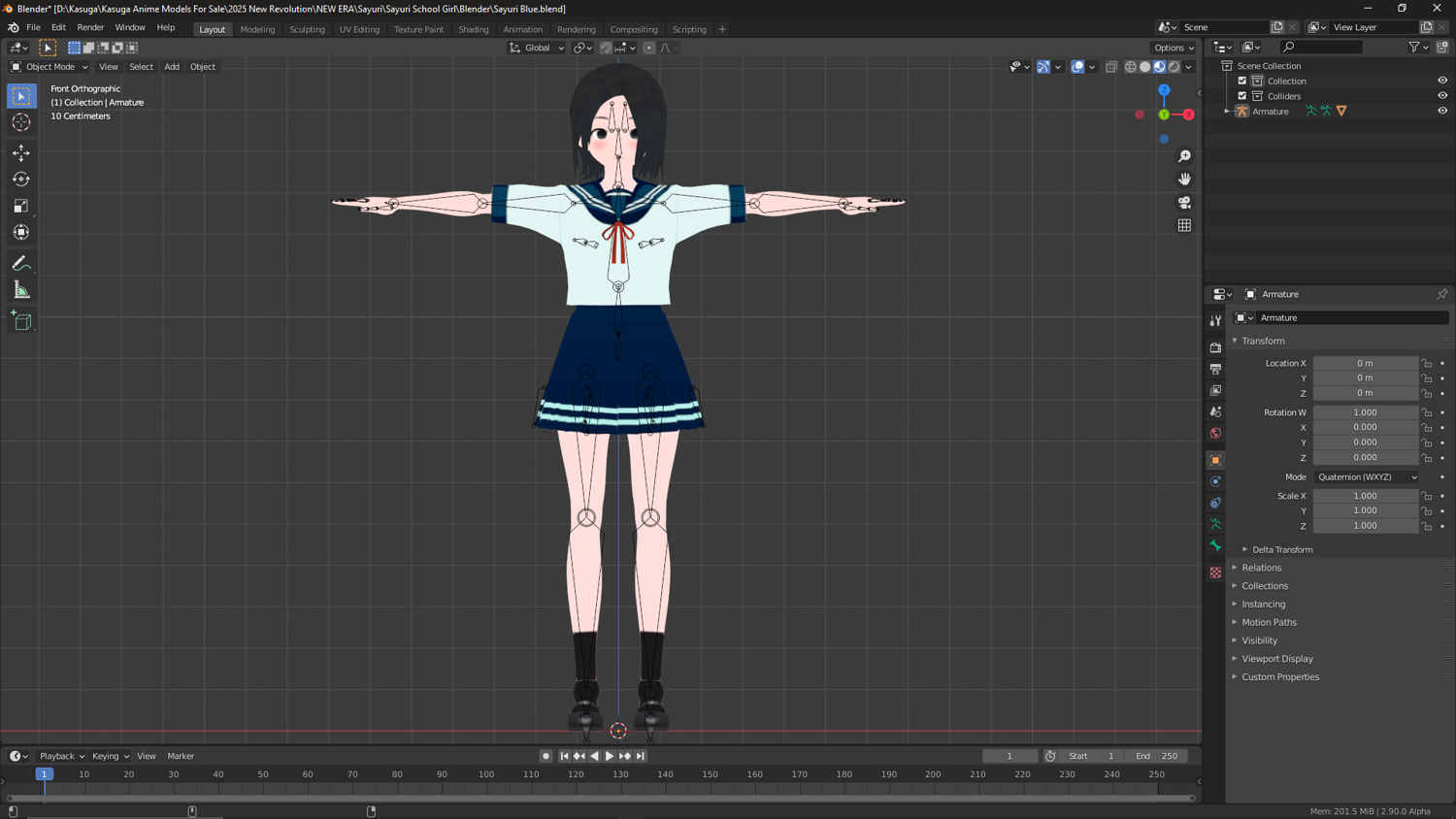This screenshot has height=819, width=1456.
Task: Open the Bone properties tab
Action: point(1215,545)
